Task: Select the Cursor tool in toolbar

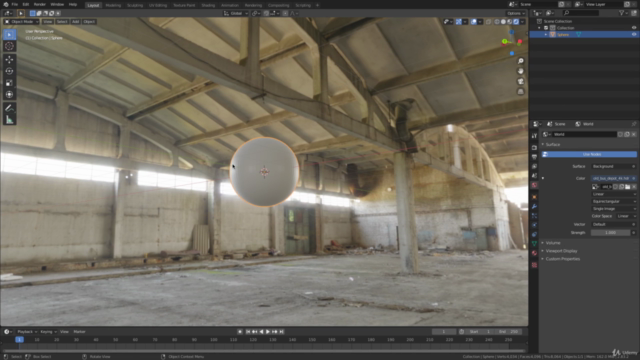Action: point(9,46)
